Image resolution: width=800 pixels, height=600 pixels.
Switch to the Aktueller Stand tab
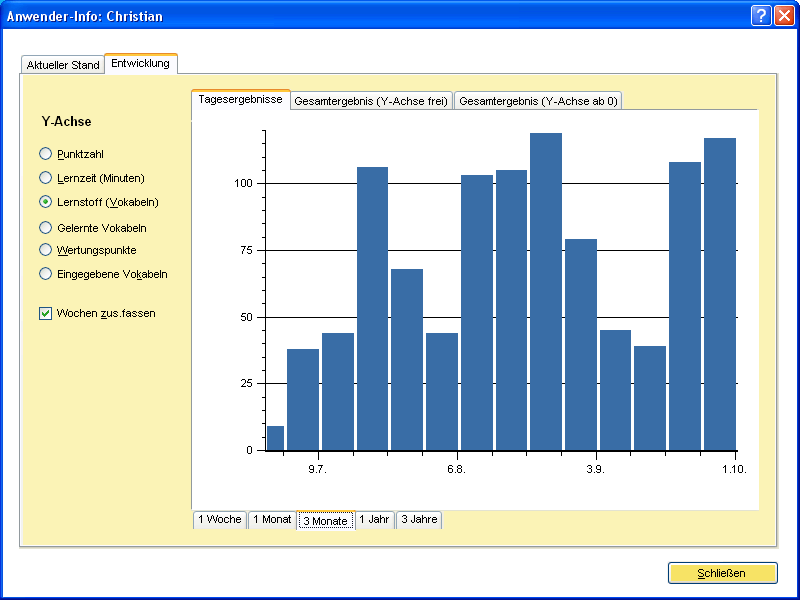click(63, 65)
